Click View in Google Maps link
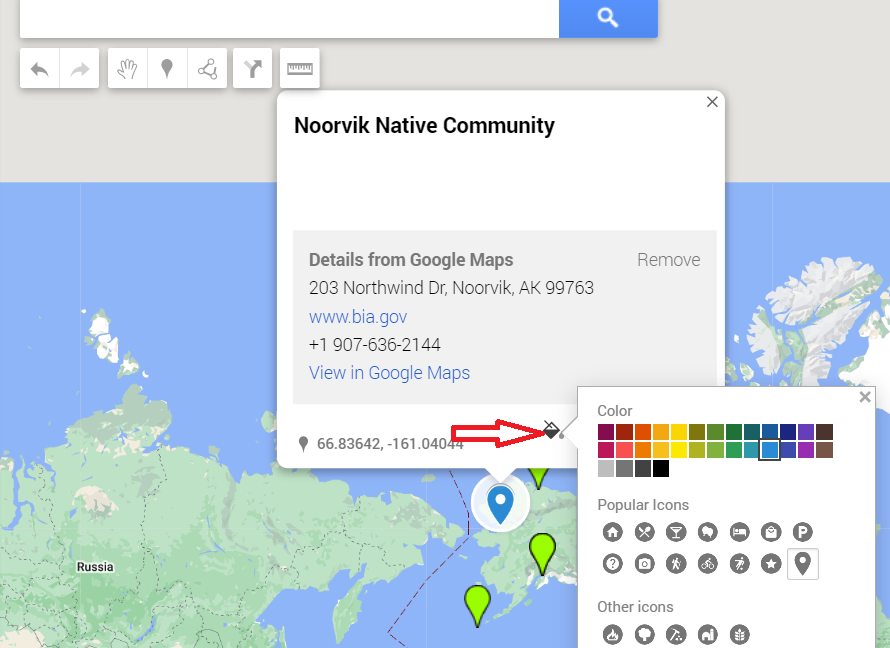This screenshot has width=890, height=648. [389, 373]
